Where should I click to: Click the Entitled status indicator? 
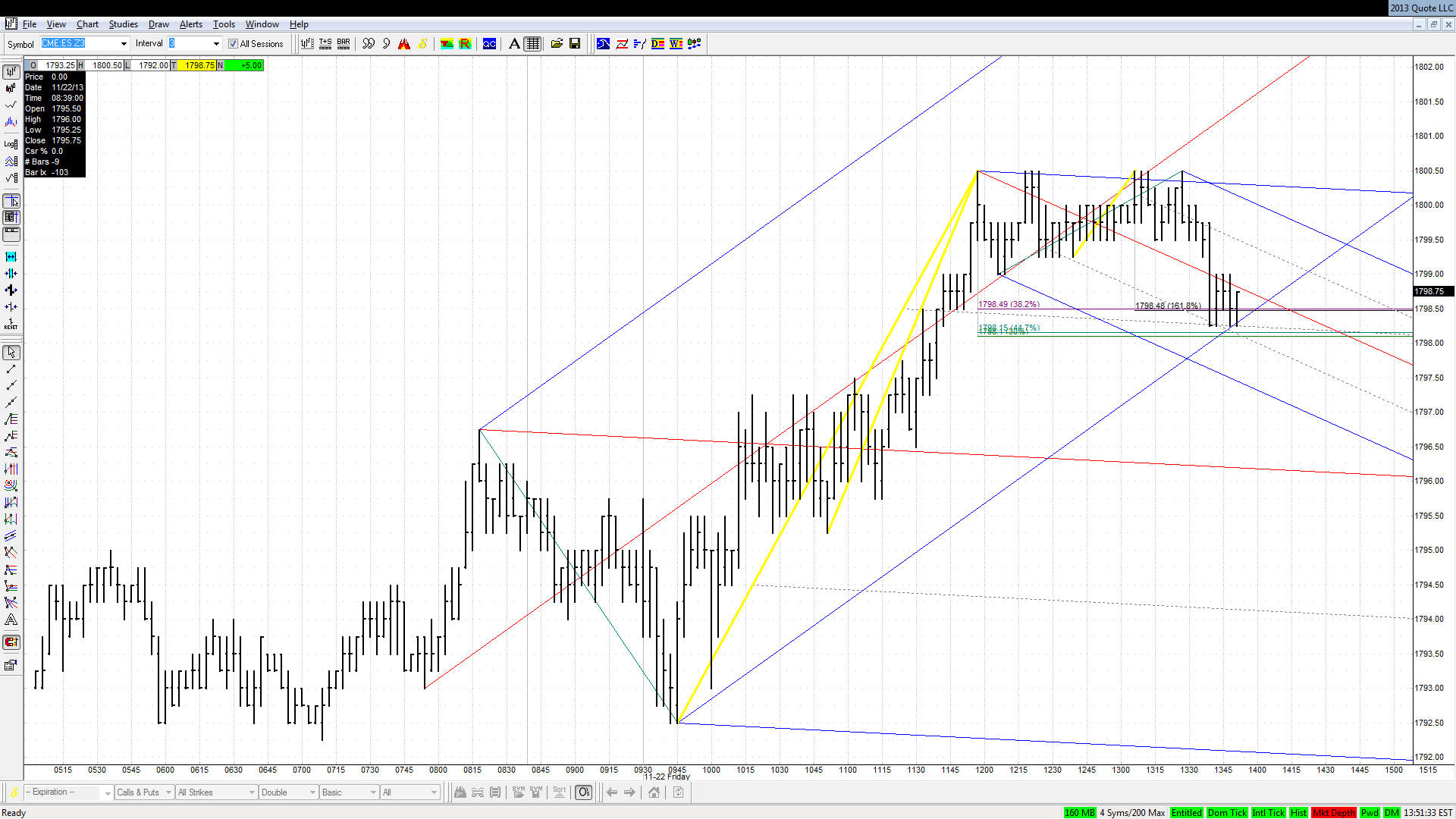click(1186, 812)
